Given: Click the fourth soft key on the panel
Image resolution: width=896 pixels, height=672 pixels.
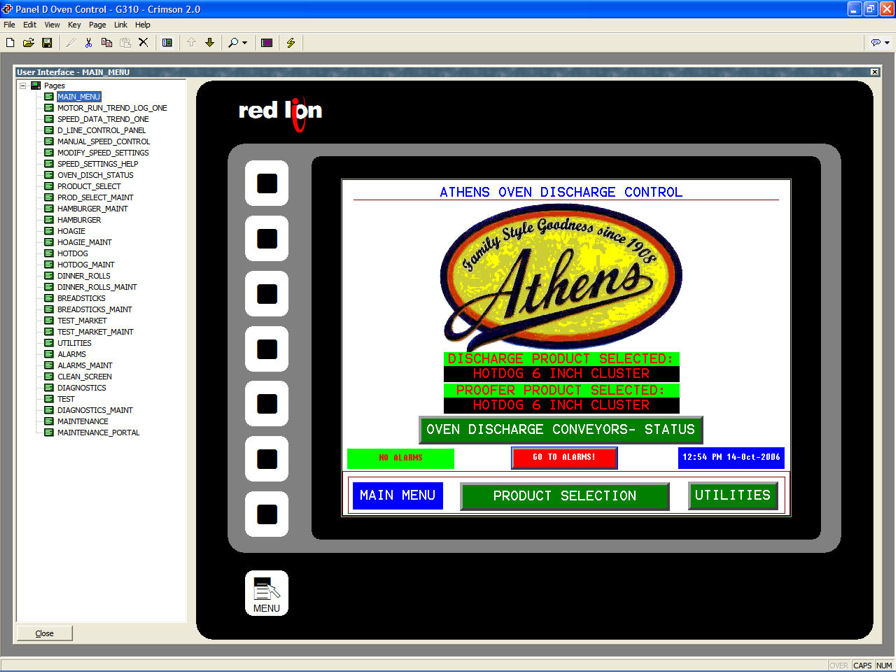Looking at the screenshot, I should pos(267,349).
